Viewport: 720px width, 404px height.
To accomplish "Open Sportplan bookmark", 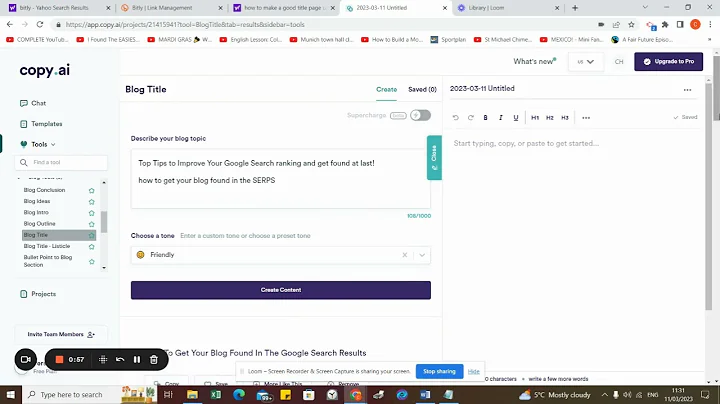I will point(448,39).
